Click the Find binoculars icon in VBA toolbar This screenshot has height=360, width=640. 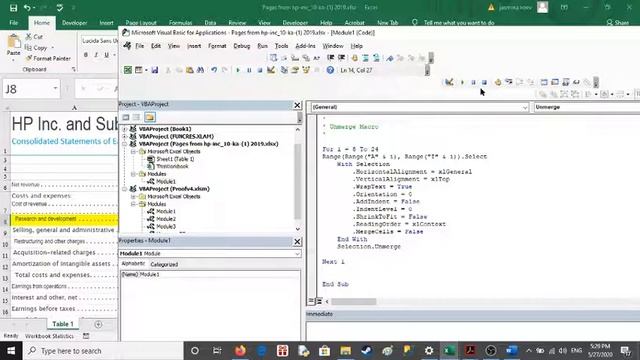(200, 70)
